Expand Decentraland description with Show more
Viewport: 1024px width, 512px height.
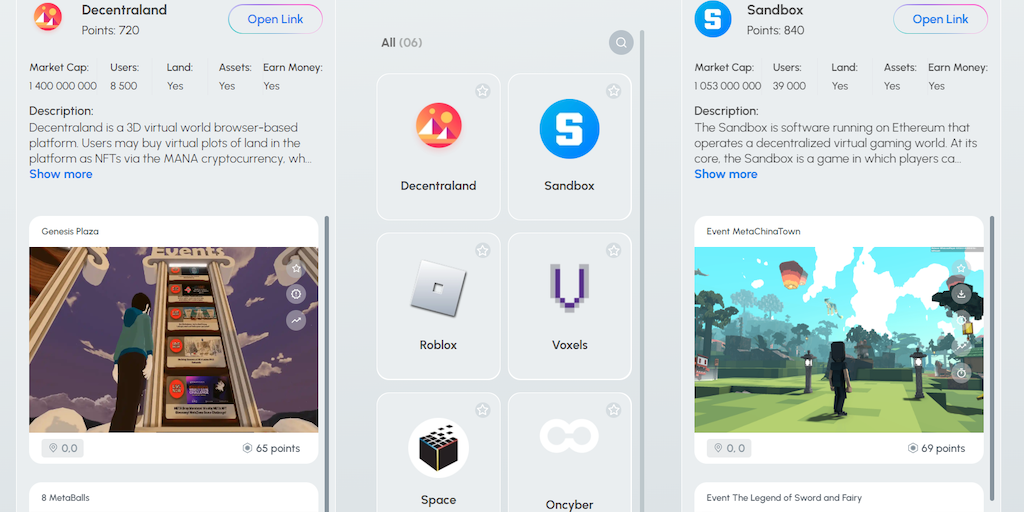(61, 174)
